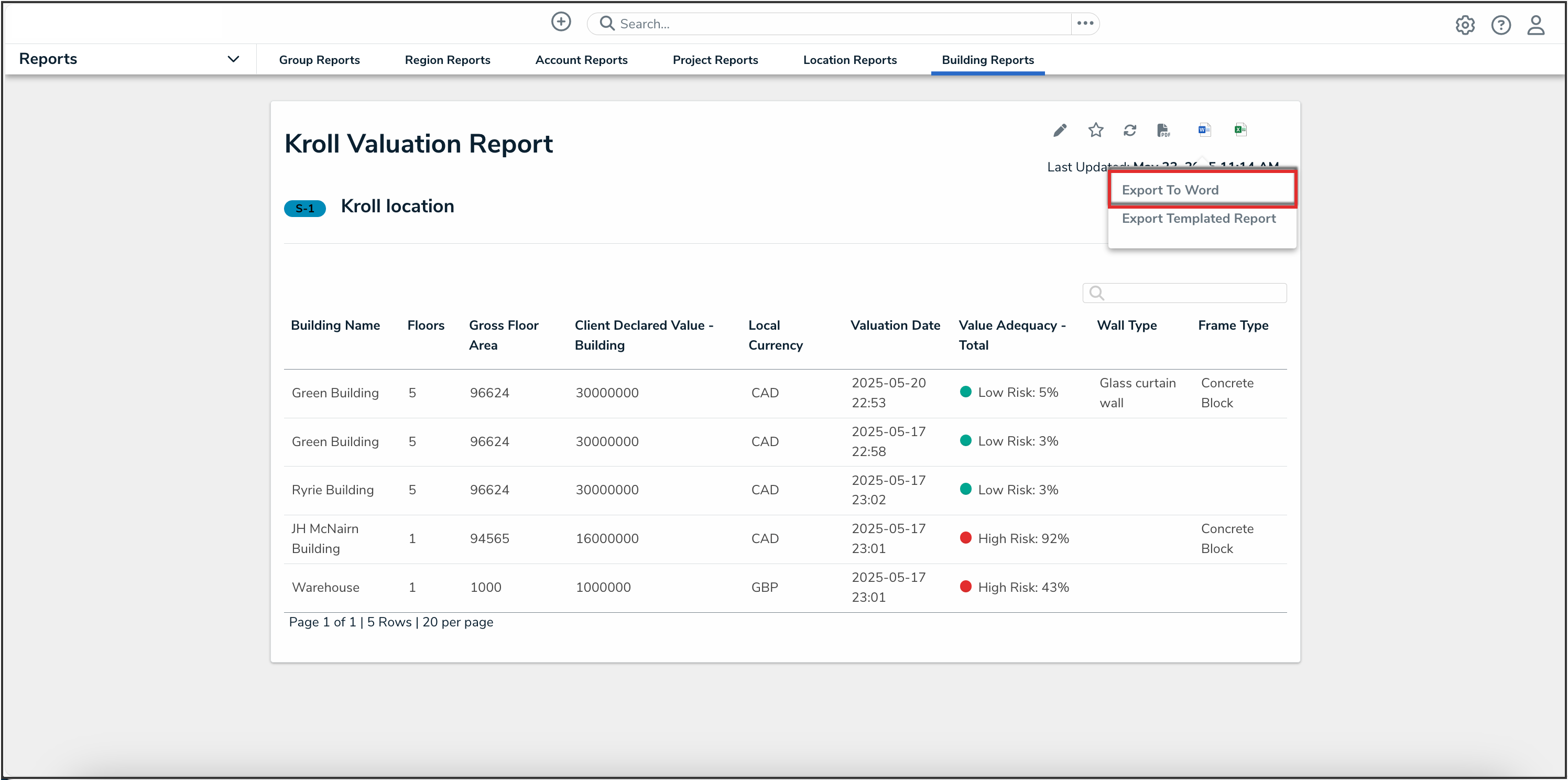Image resolution: width=1568 pixels, height=780 pixels.
Task: Click the Word export icon
Action: point(1204,129)
